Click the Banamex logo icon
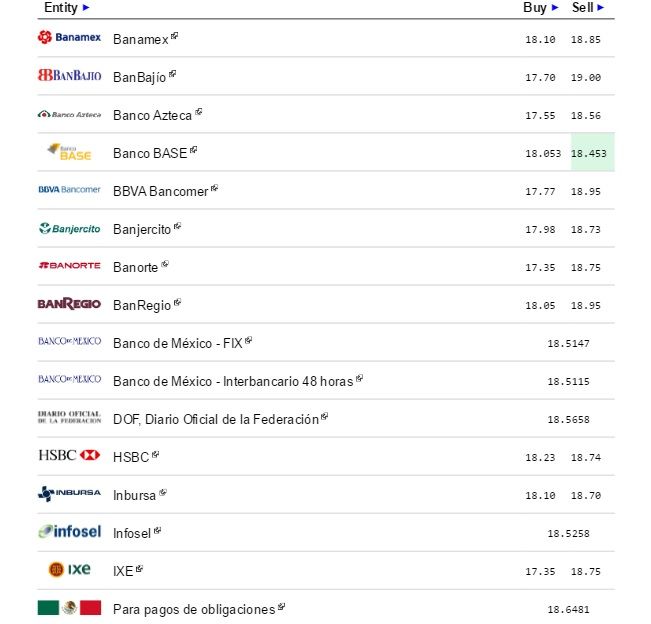Image resolution: width=651 pixels, height=624 pixels. 69,38
